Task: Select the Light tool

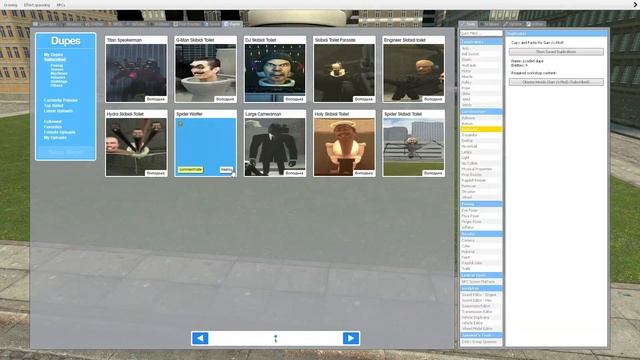Action: pos(481,158)
